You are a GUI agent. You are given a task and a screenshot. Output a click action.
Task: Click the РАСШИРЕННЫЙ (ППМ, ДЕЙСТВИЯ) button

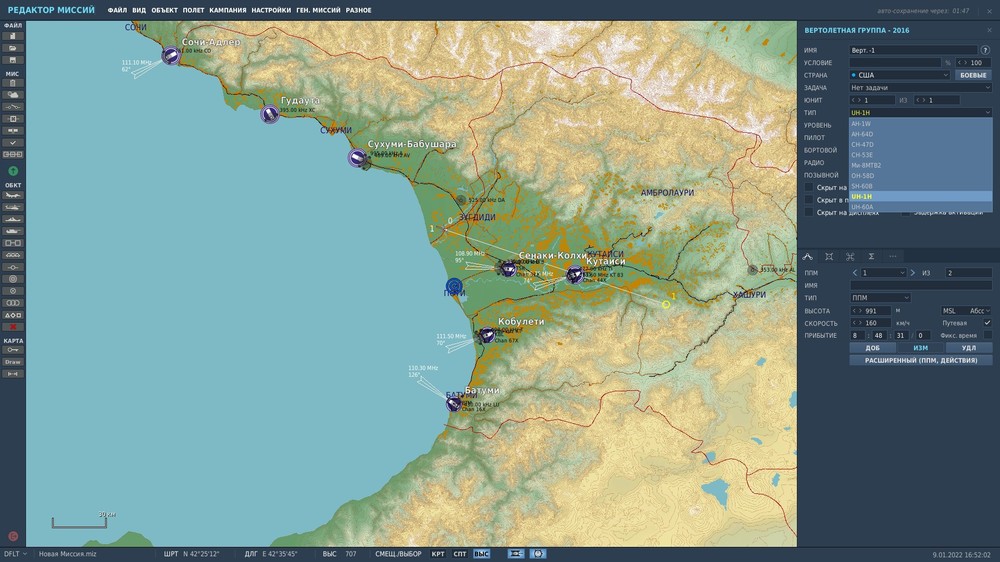[920, 360]
